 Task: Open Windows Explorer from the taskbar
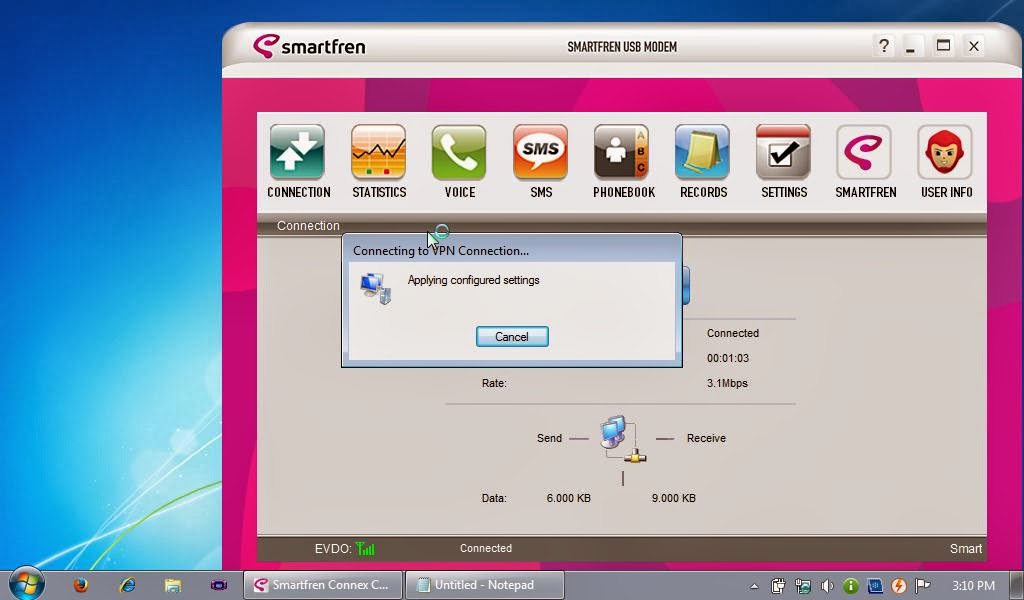[x=172, y=585]
